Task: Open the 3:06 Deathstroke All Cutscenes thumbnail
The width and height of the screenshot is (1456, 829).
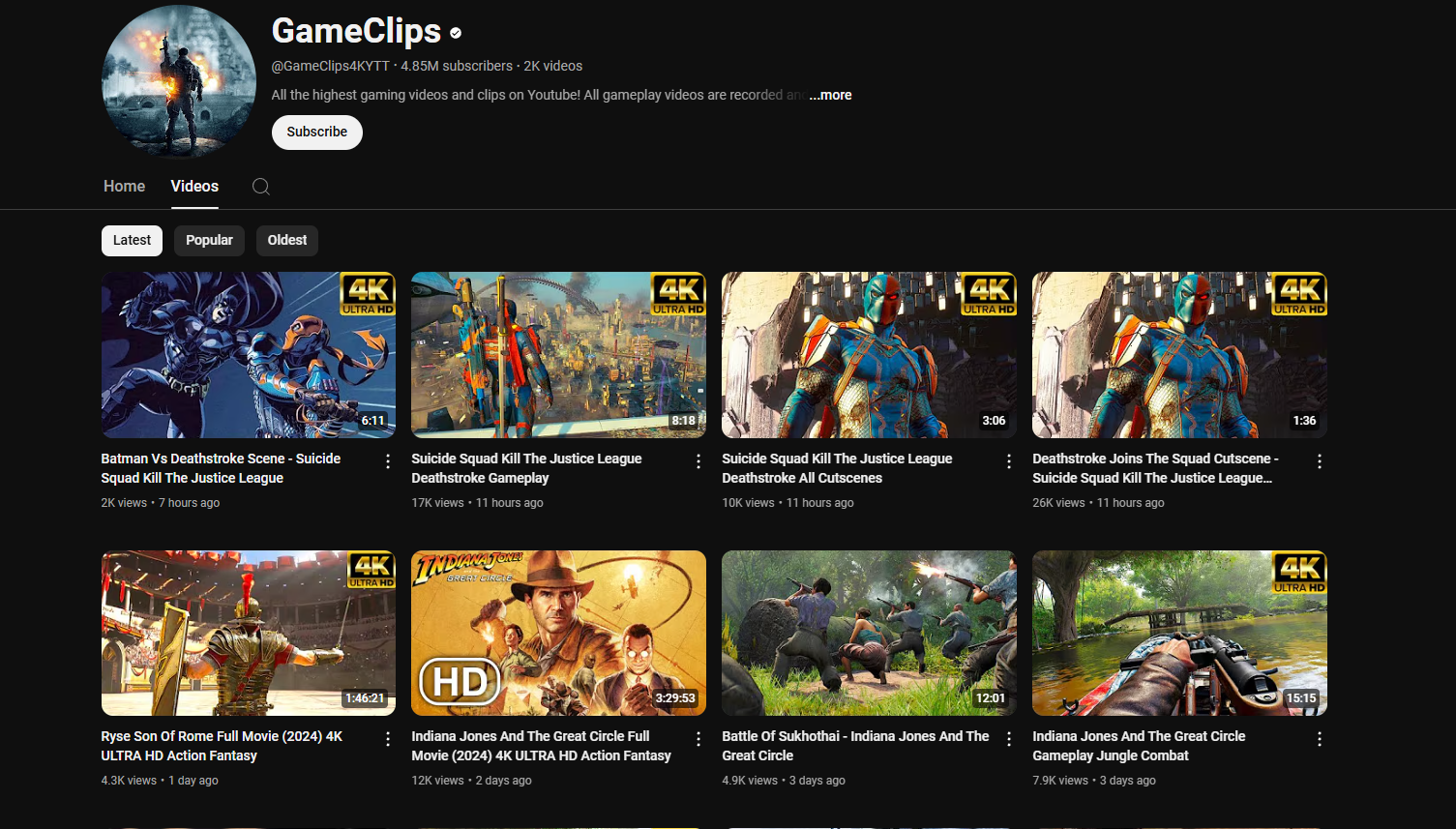Action: (869, 355)
